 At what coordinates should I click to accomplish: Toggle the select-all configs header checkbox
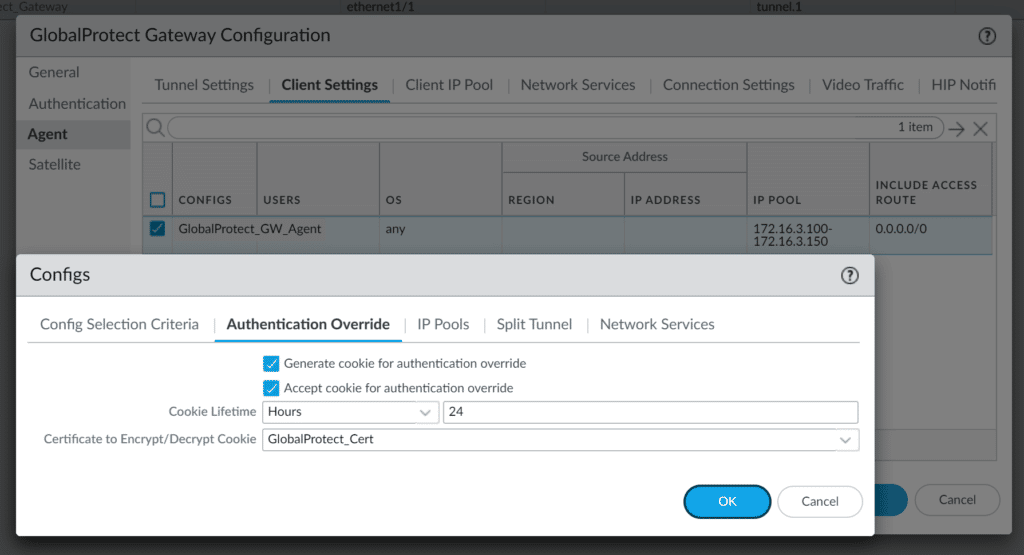click(x=157, y=200)
